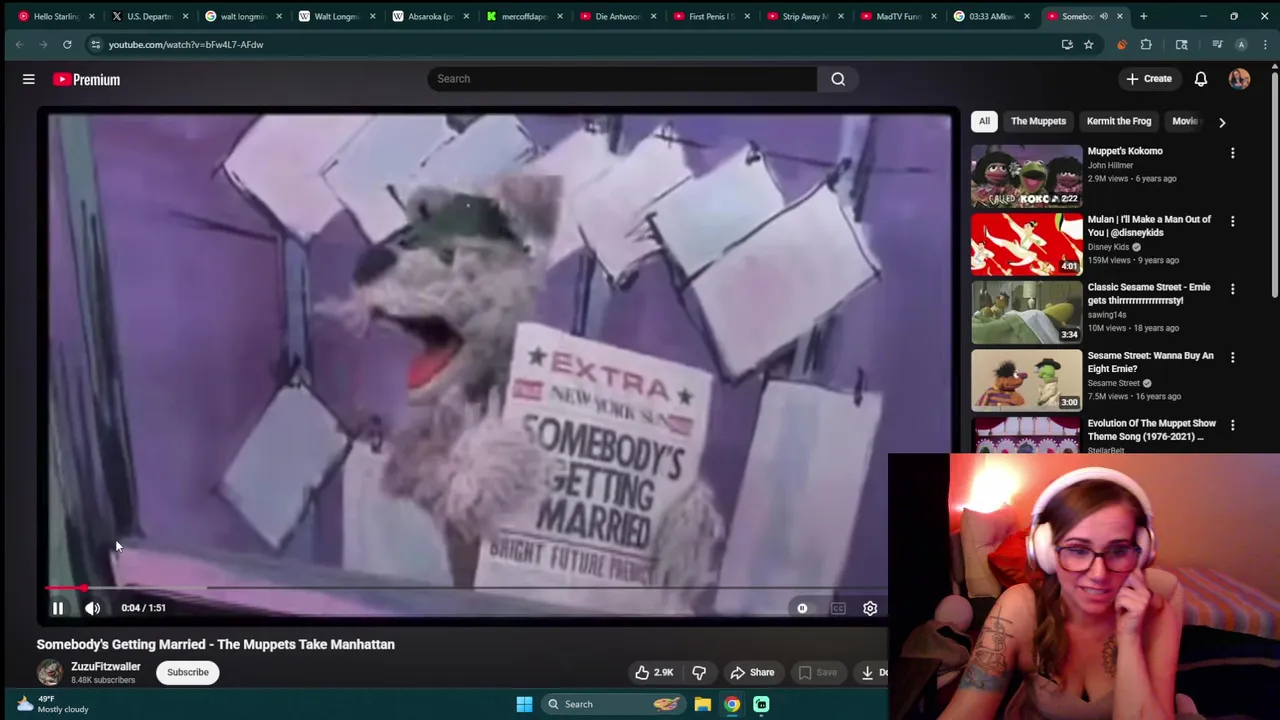The width and height of the screenshot is (1280, 720).
Task: Select the All filter chip
Action: (984, 121)
